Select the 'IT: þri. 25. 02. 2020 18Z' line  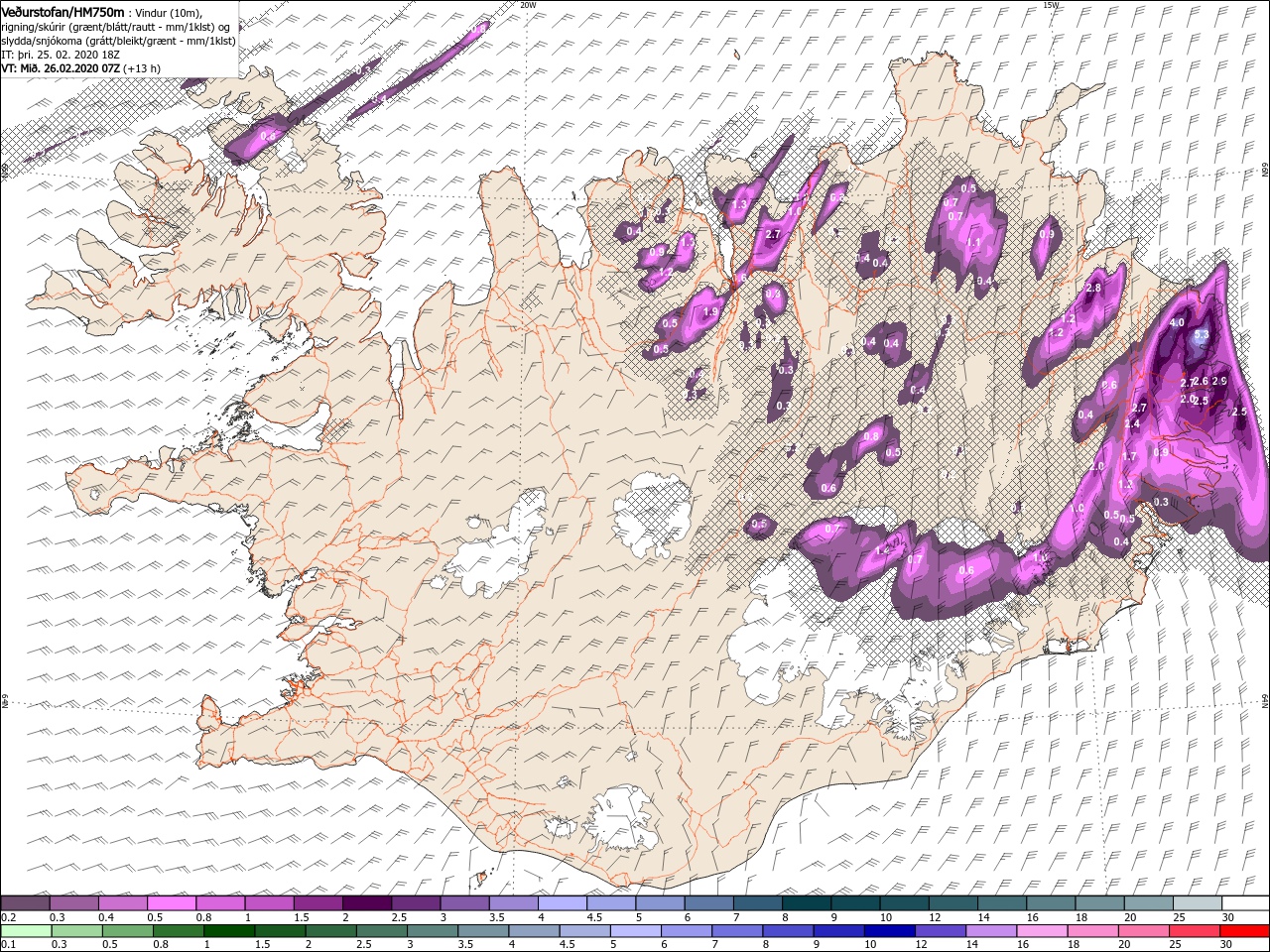coord(60,54)
